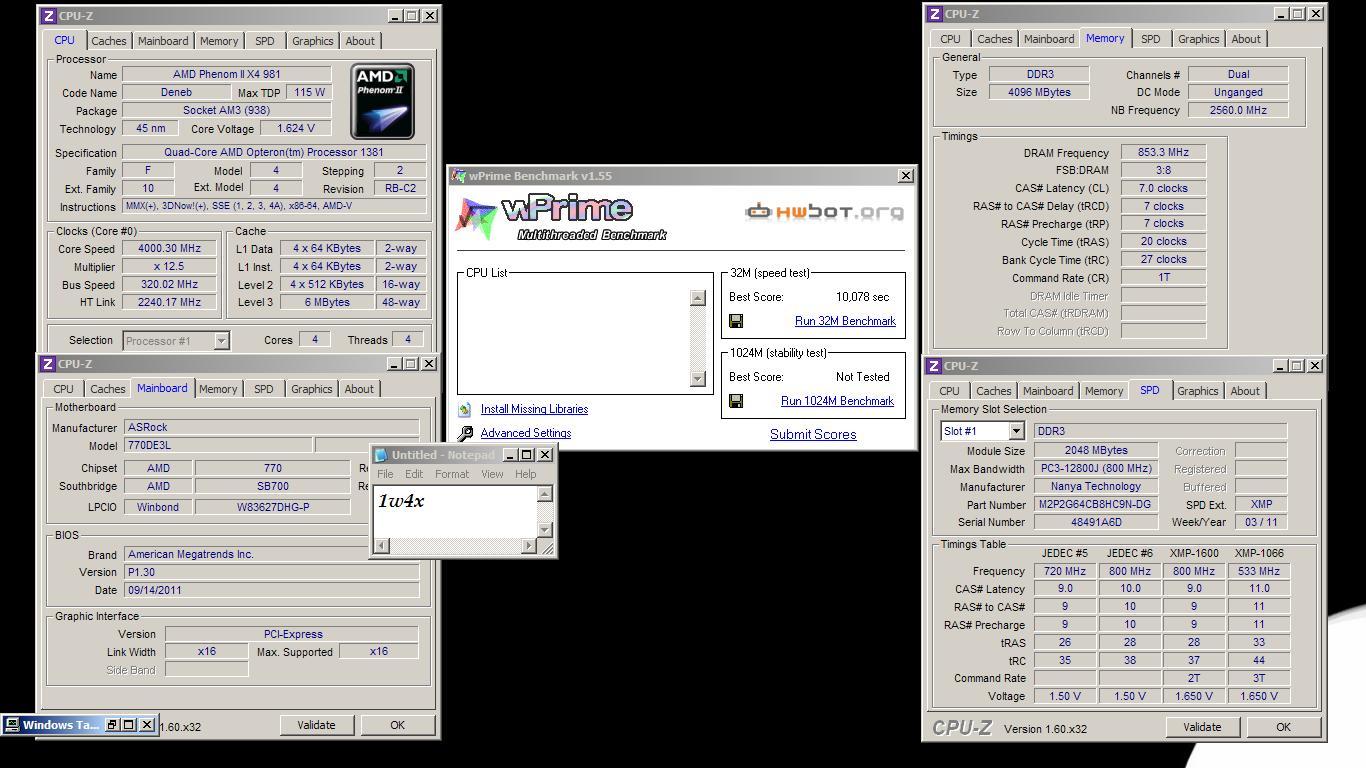Click OK in the Mainboard CPU-Z window

pyautogui.click(x=397, y=725)
